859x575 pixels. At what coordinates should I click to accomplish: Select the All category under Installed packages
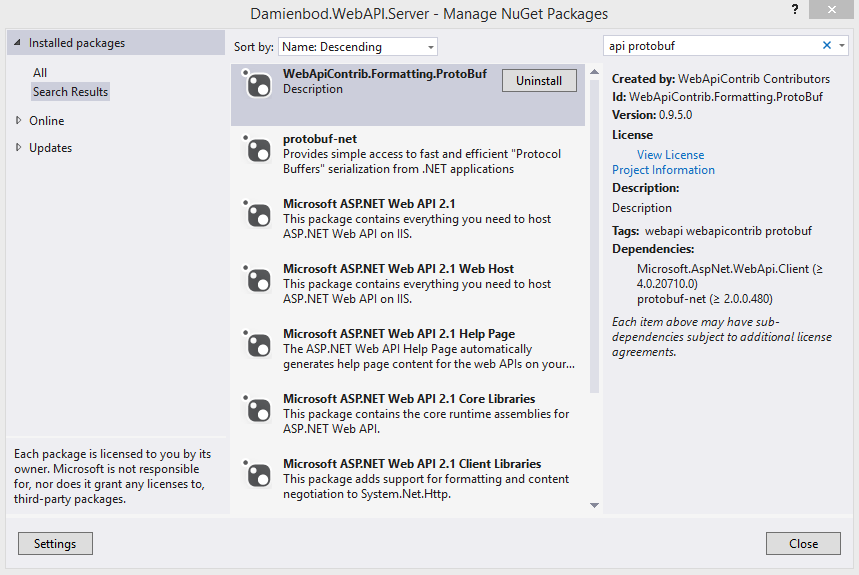point(40,73)
